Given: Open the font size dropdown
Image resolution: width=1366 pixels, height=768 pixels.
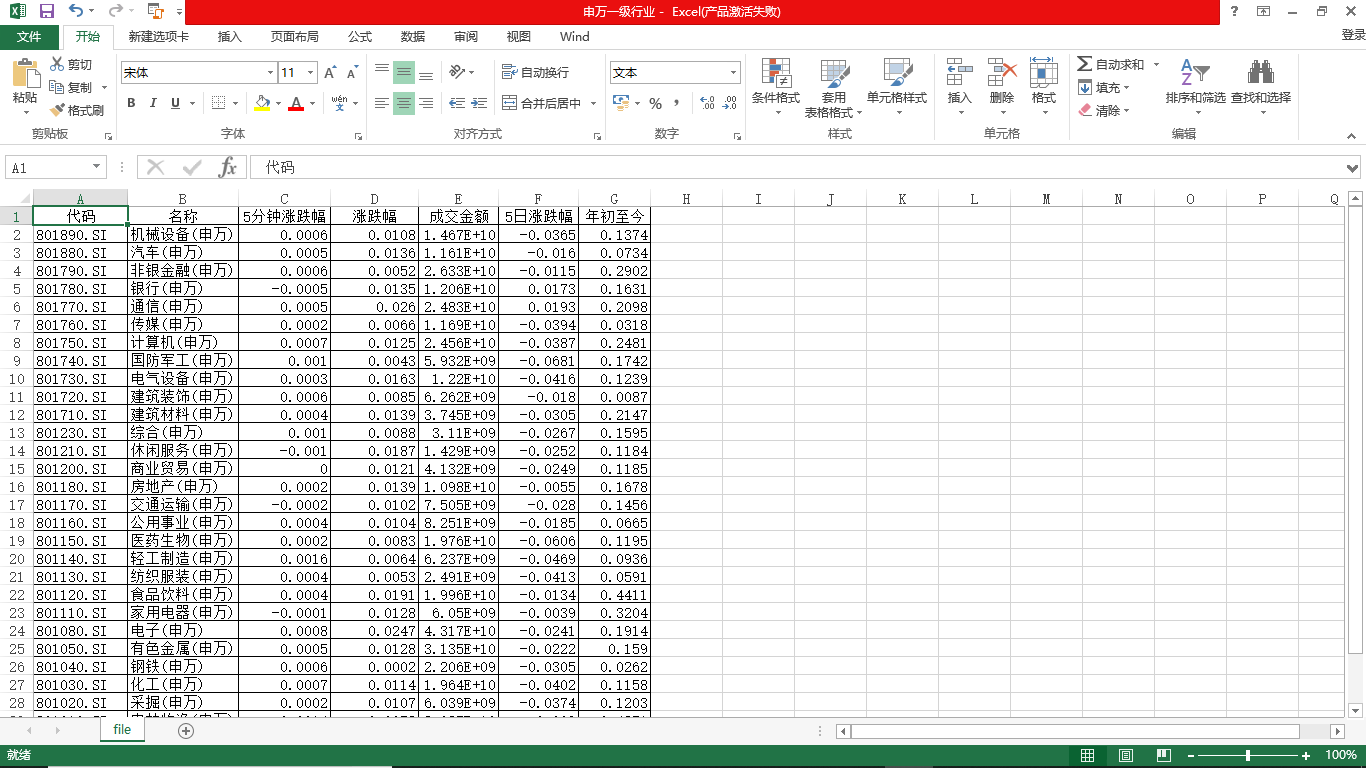Looking at the screenshot, I should 311,73.
